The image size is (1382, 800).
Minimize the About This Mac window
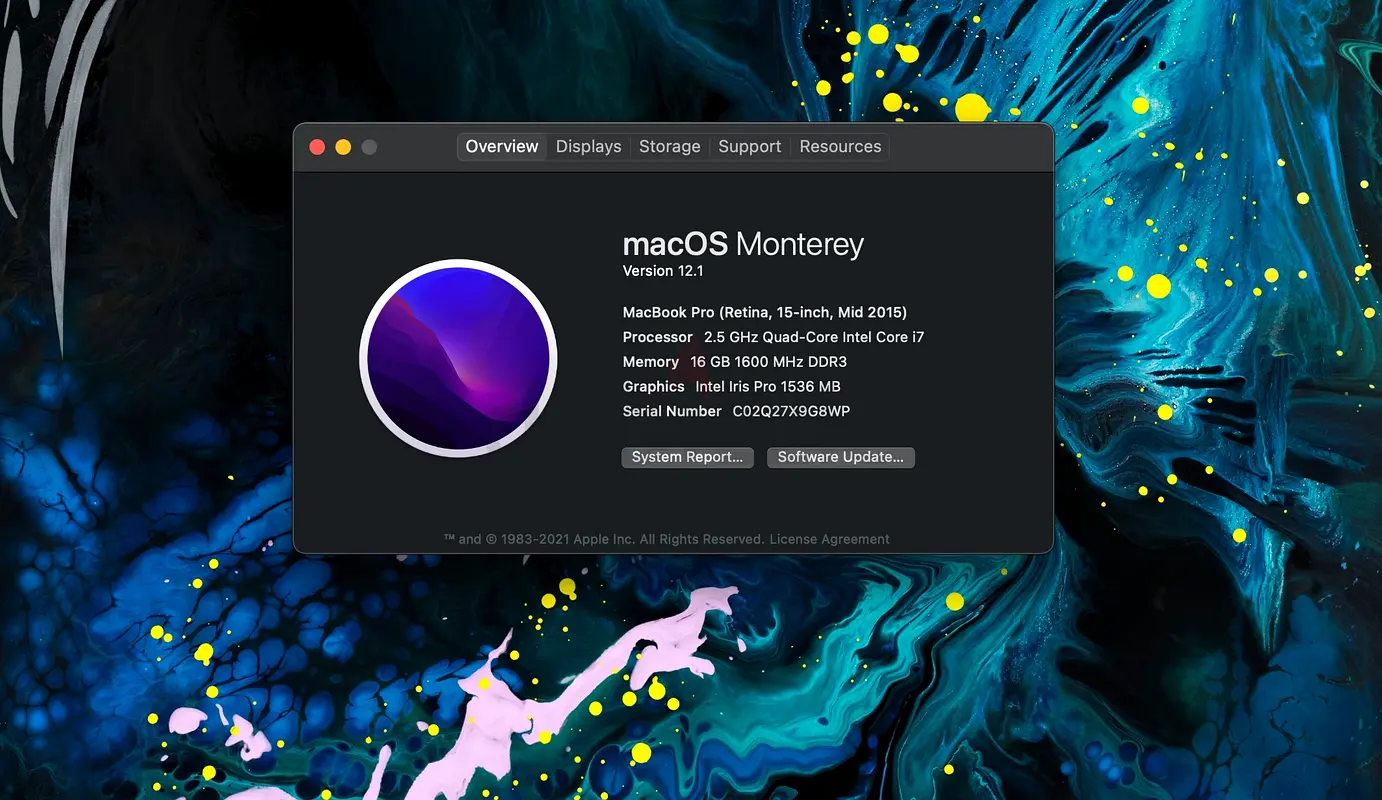coord(343,147)
